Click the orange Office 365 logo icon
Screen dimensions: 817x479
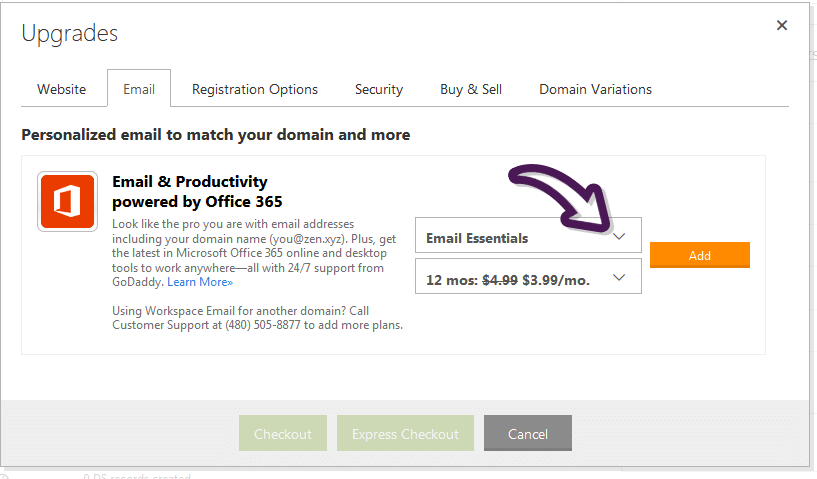67,201
